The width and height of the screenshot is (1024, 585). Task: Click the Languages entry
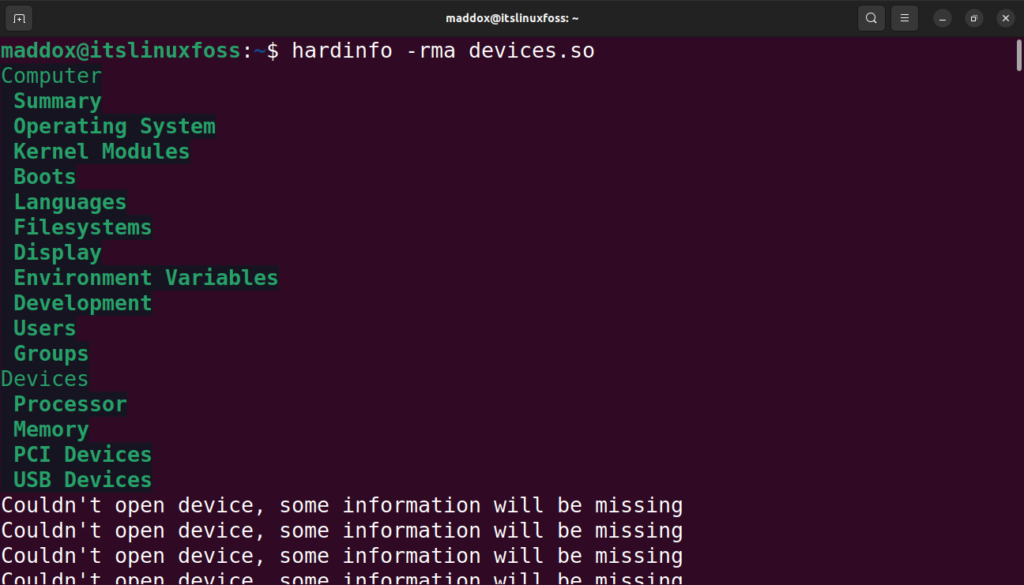point(70,201)
